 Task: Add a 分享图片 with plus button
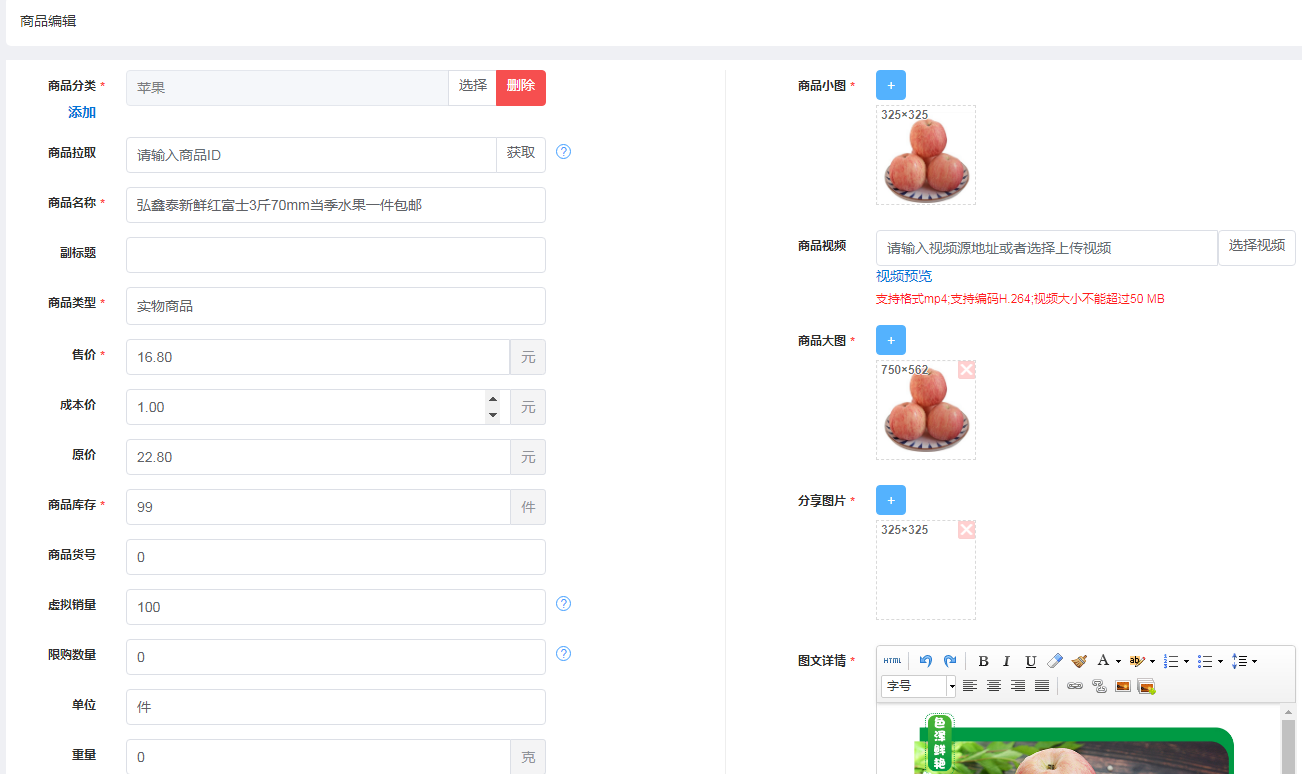pyautogui.click(x=891, y=500)
